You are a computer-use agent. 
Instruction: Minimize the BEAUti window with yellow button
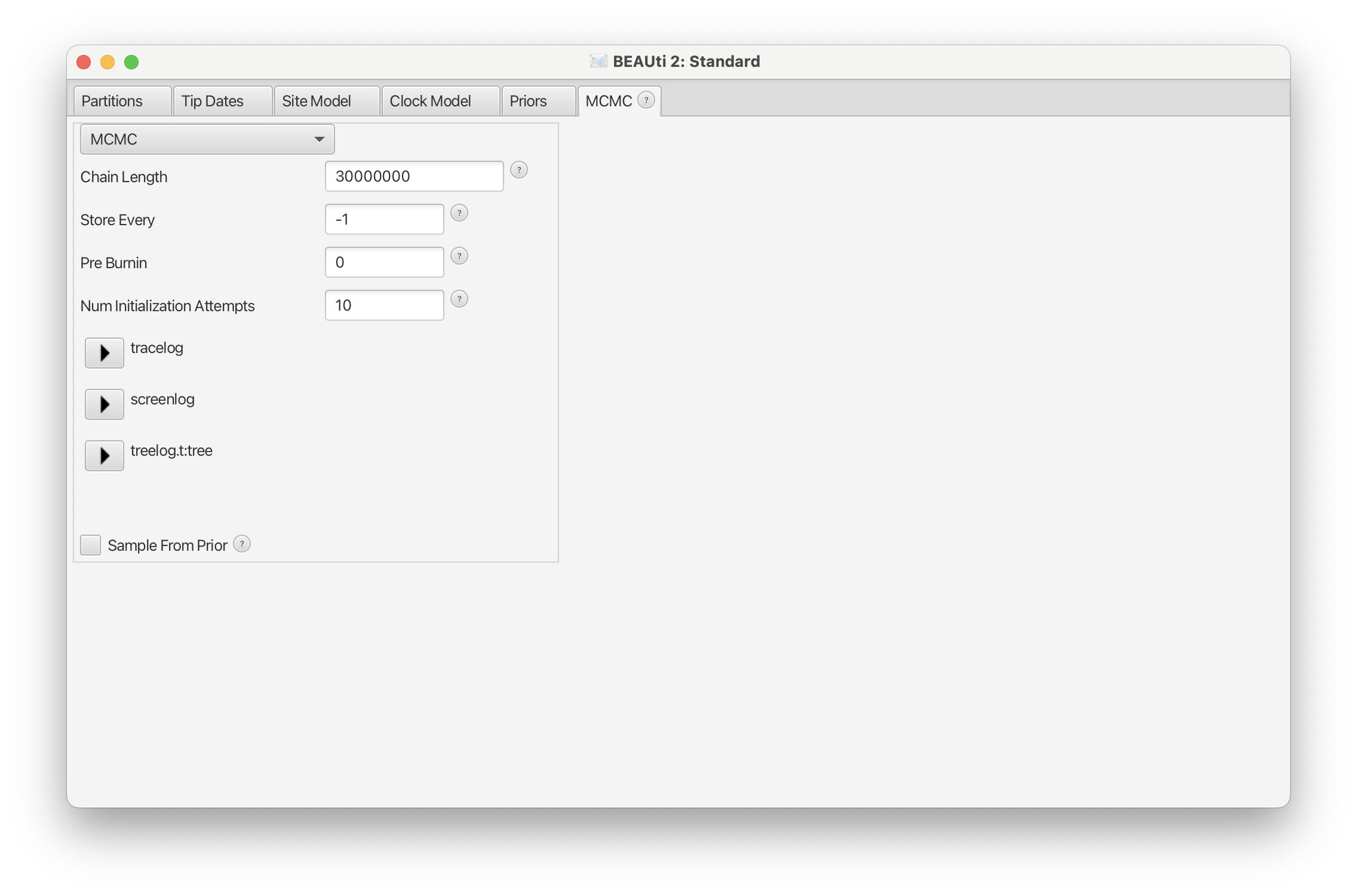108,62
